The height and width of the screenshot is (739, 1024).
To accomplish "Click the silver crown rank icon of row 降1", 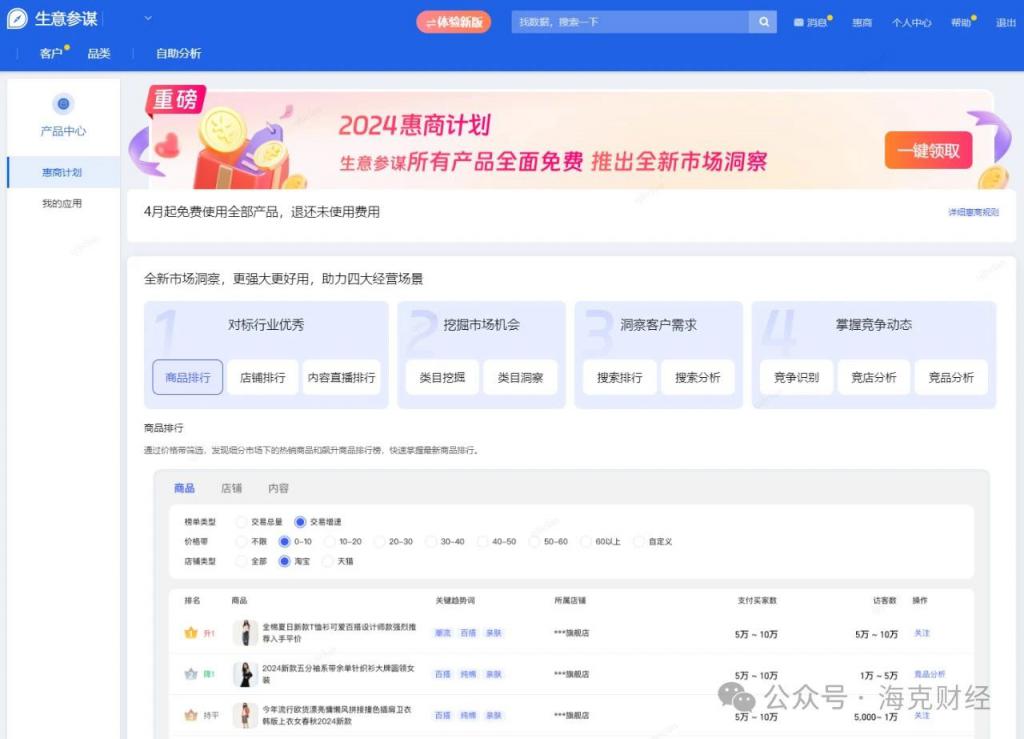I will coord(191,674).
